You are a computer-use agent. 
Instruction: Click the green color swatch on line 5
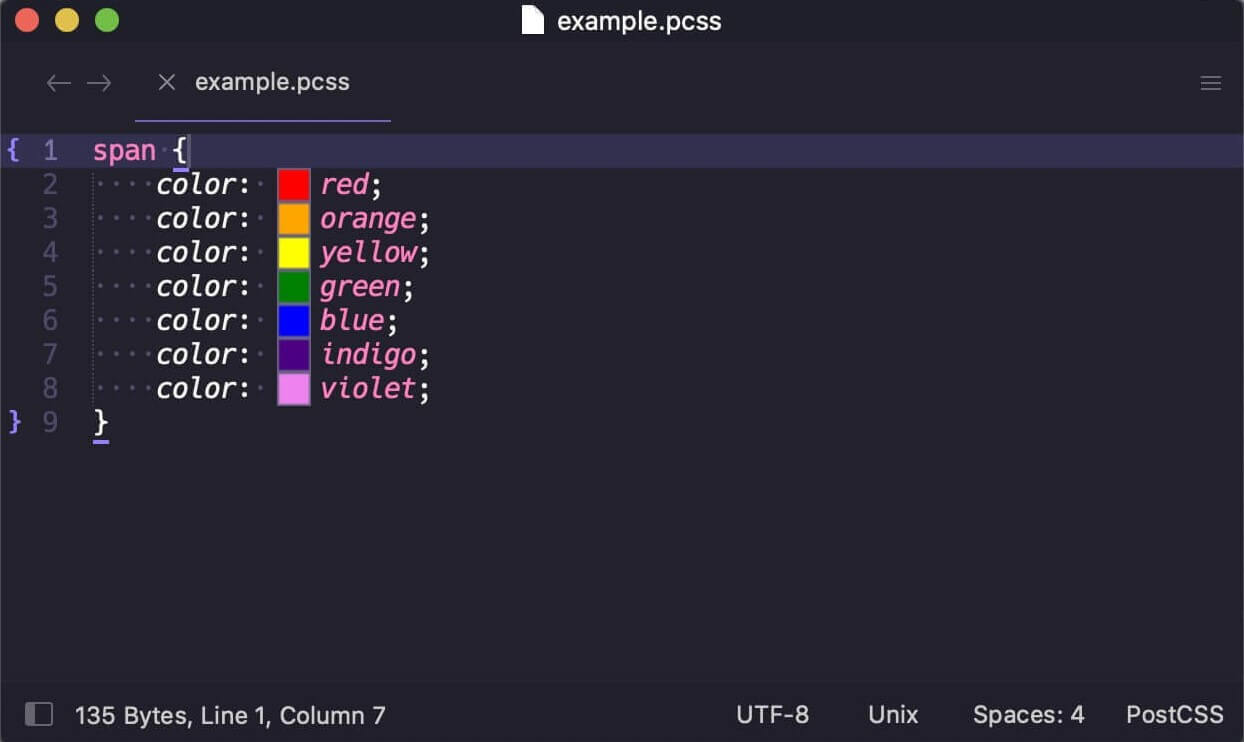point(293,286)
